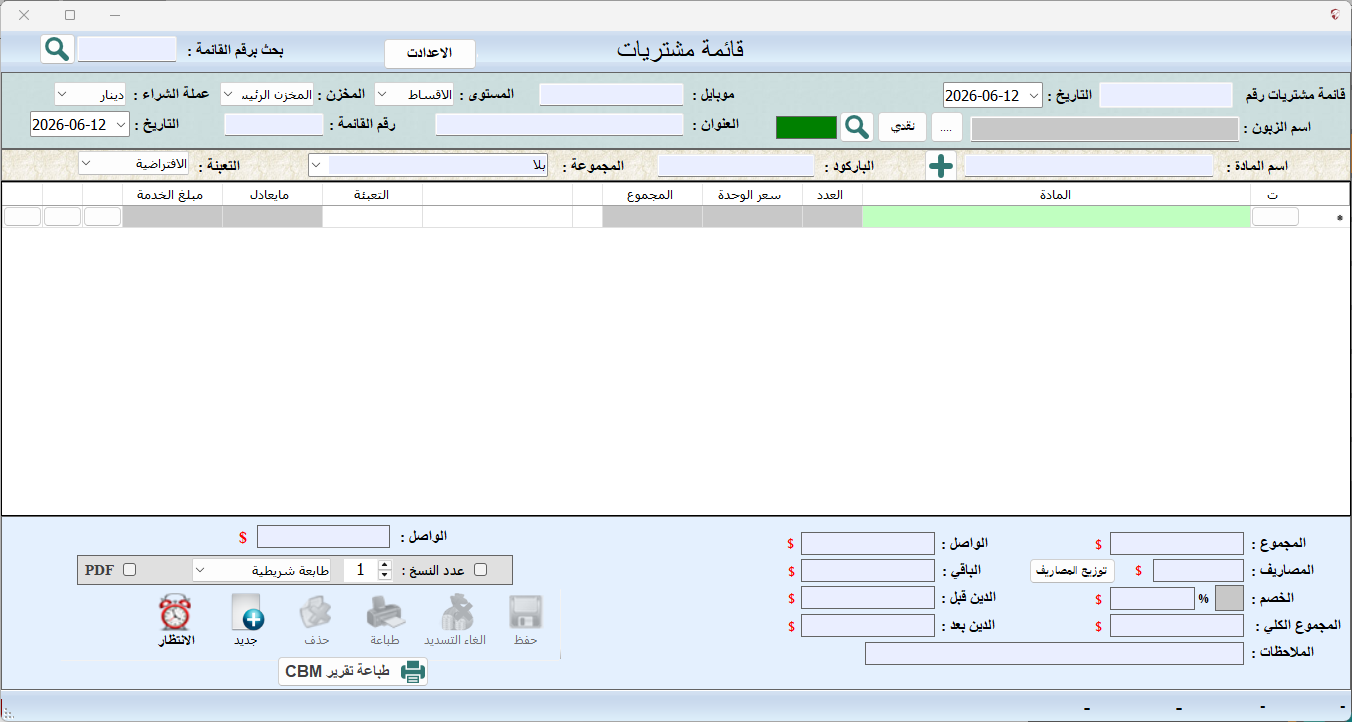Viewport: 1352px width, 722px height.
Task: Click the gray discount percent box
Action: point(1229,598)
